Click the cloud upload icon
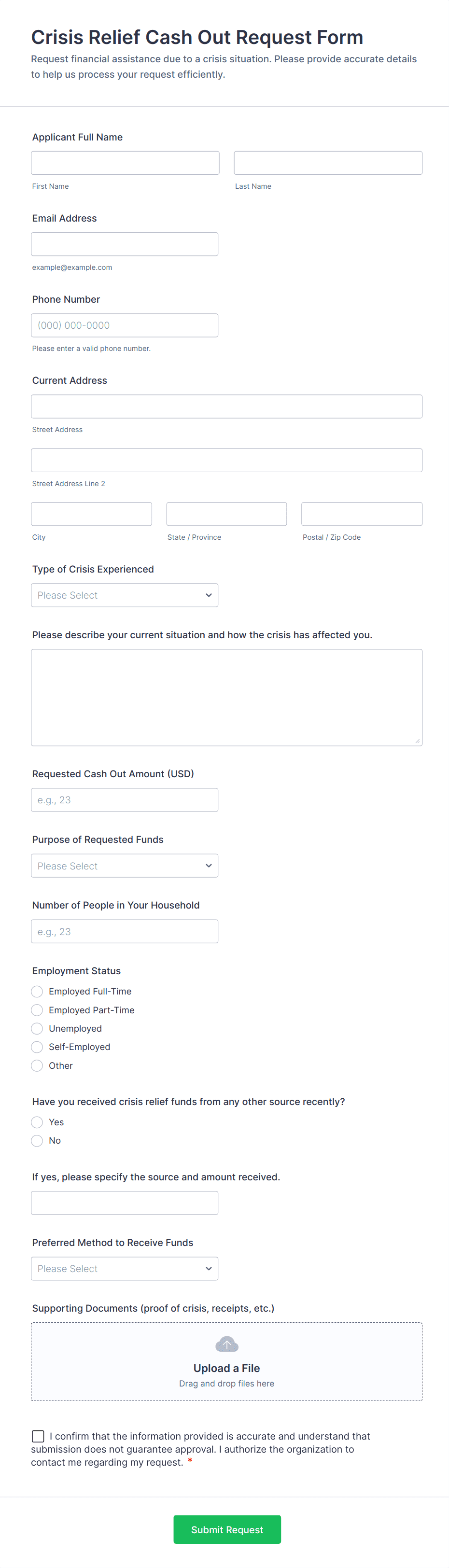Screen dimensions: 449x1568 pyautogui.click(x=226, y=1344)
